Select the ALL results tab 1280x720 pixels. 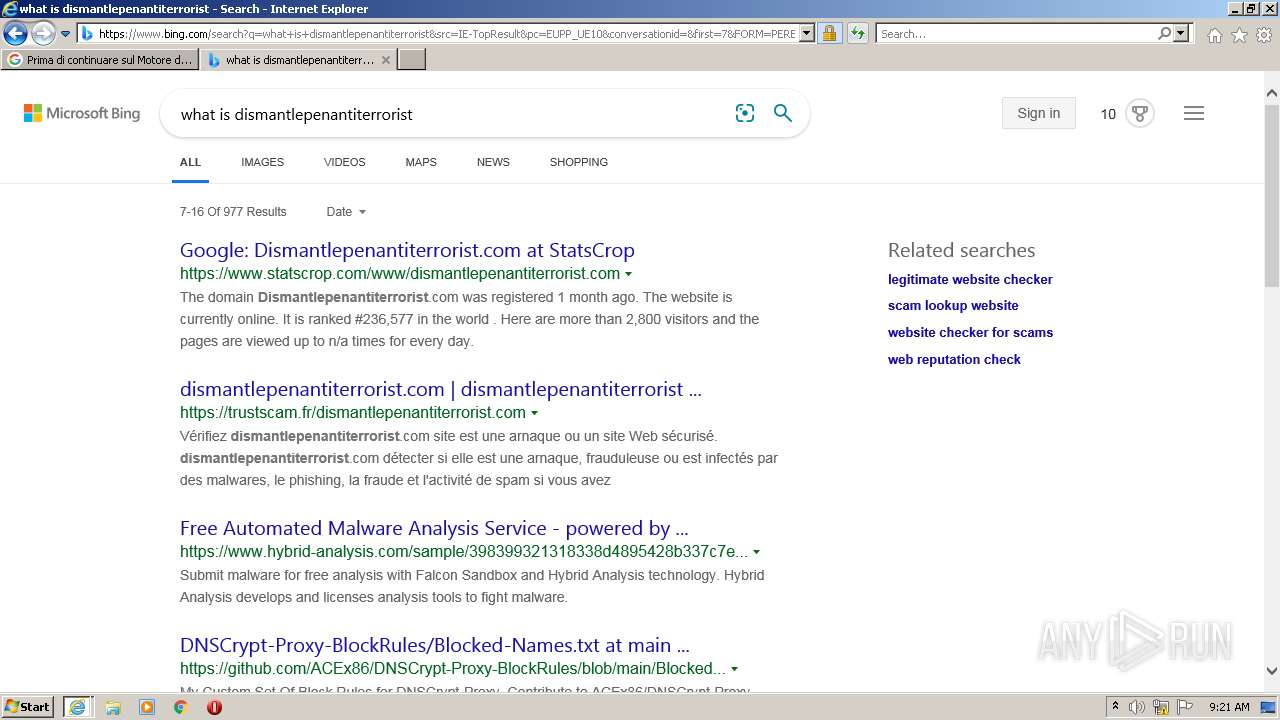190,162
